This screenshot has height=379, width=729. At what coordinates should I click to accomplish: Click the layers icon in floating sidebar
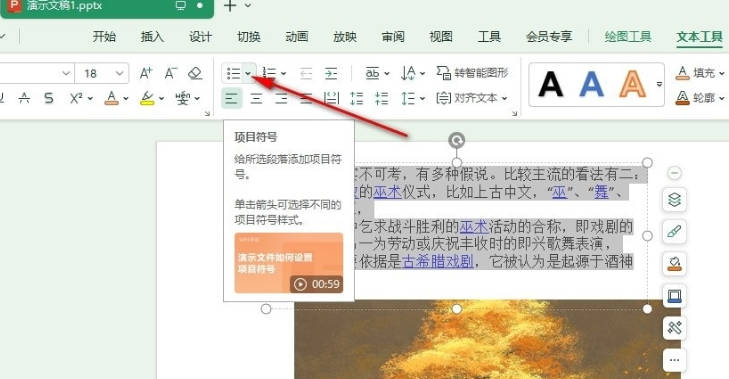tap(674, 200)
